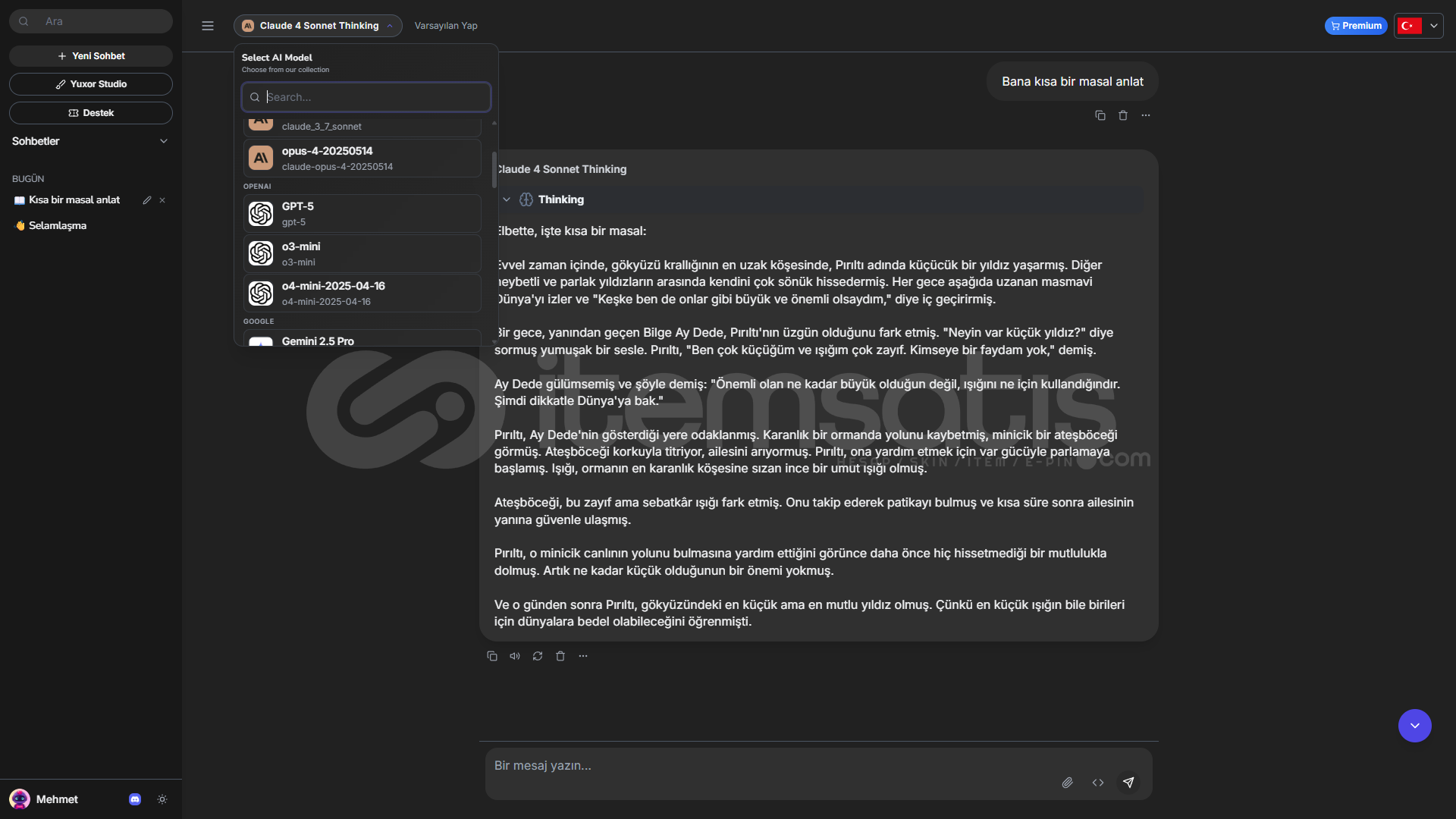The width and height of the screenshot is (1456, 819).
Task: Copy the AI response text
Action: tap(492, 656)
